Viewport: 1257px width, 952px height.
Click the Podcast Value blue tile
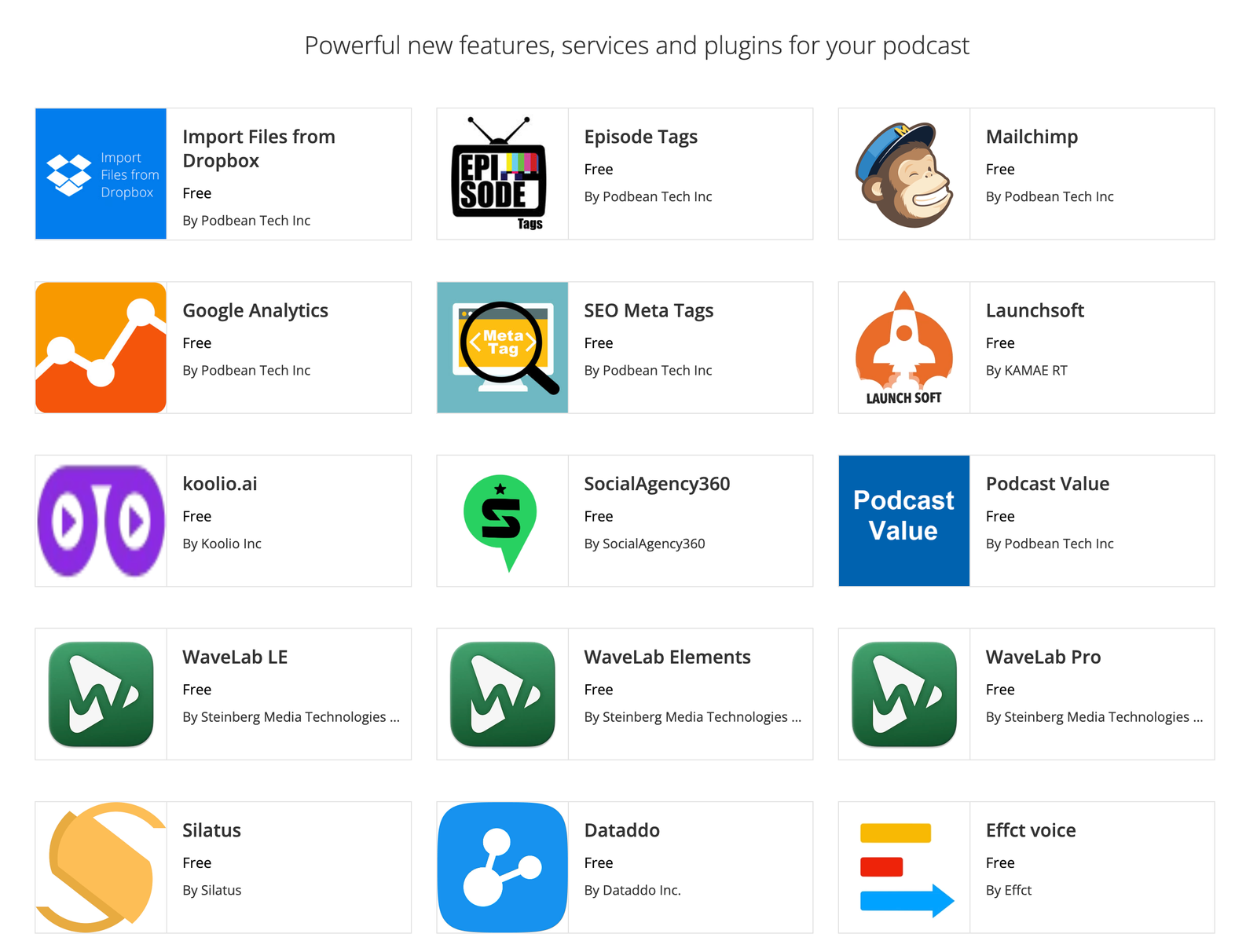(903, 520)
